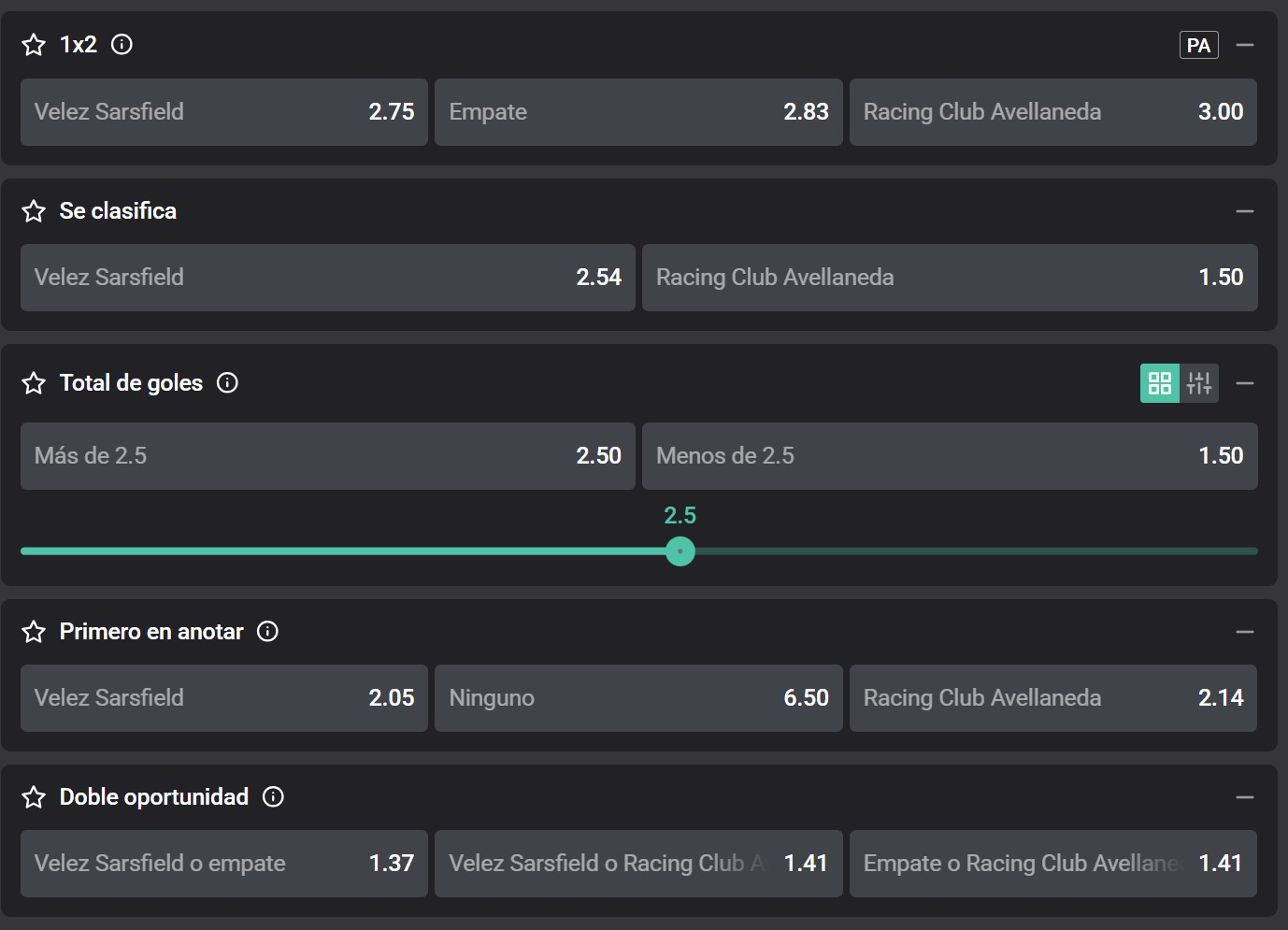Favorite the Se clasifica market star
This screenshot has width=1288, height=930.
34,211
